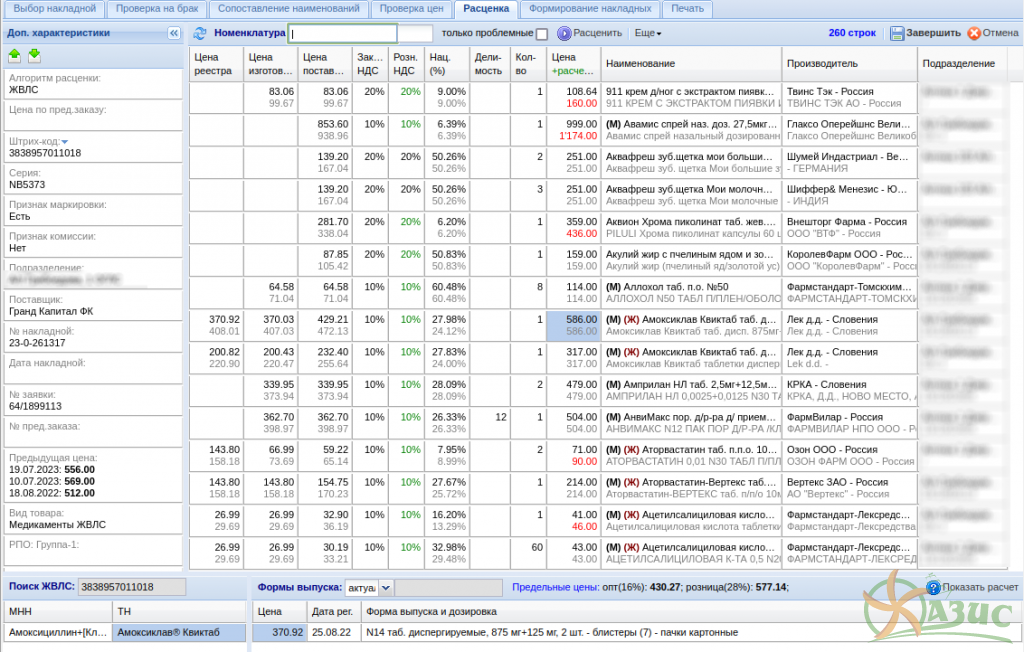Click the ЖВЛС price cell 370.92
Viewport: 1024px width, 652px height.
[x=280, y=632]
